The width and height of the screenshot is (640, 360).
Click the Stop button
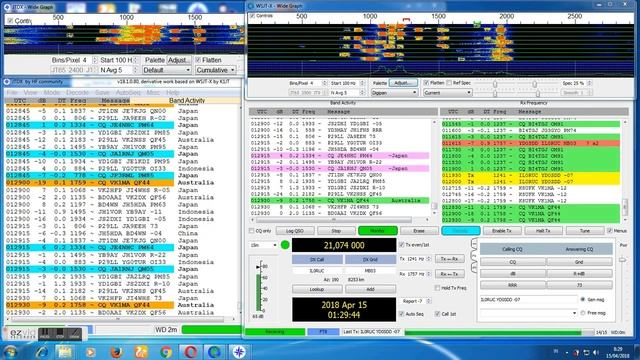pos(336,231)
